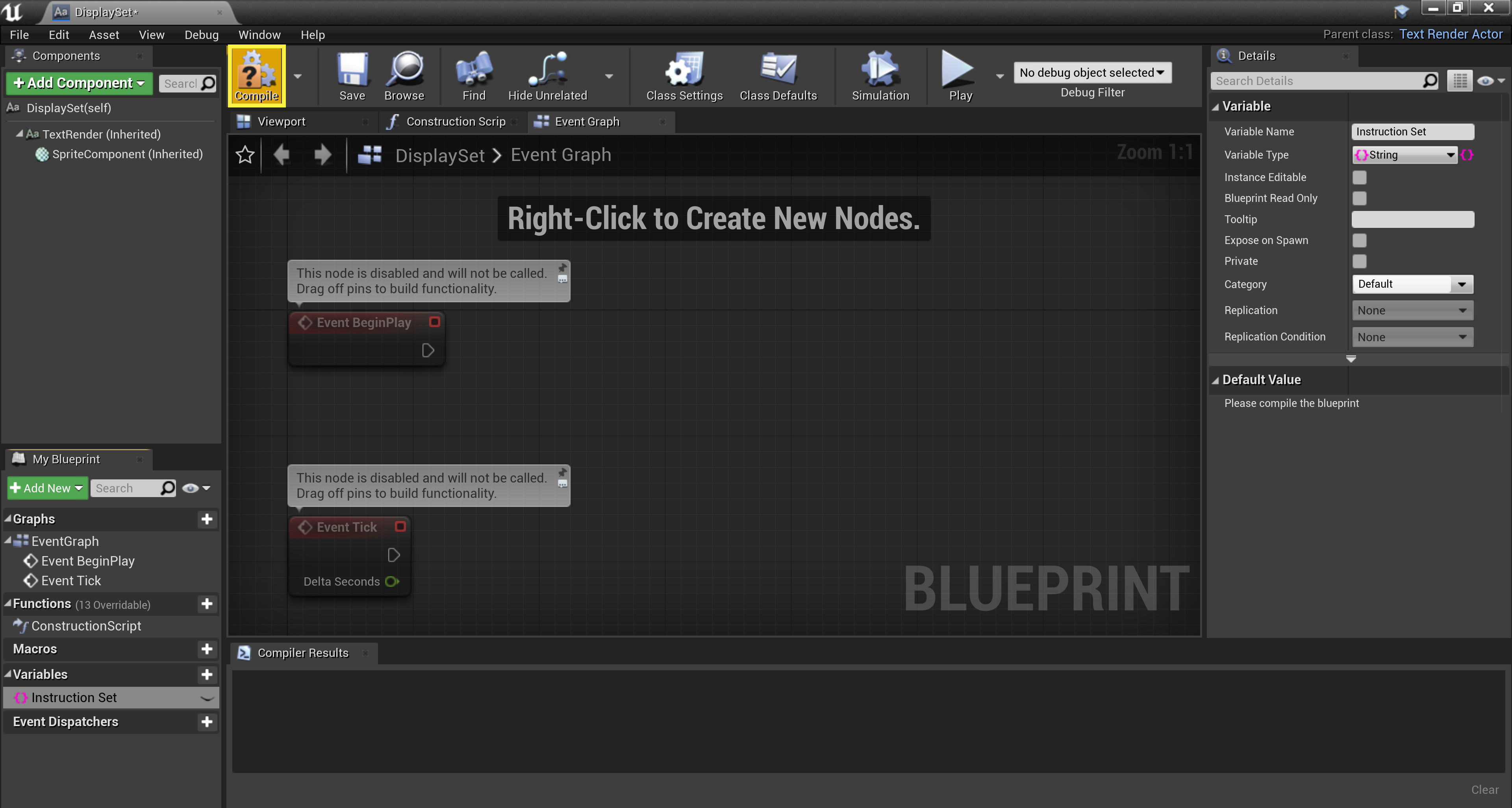Viewport: 1512px width, 808px height.
Task: Open the Replication dropdown
Action: click(x=1412, y=310)
